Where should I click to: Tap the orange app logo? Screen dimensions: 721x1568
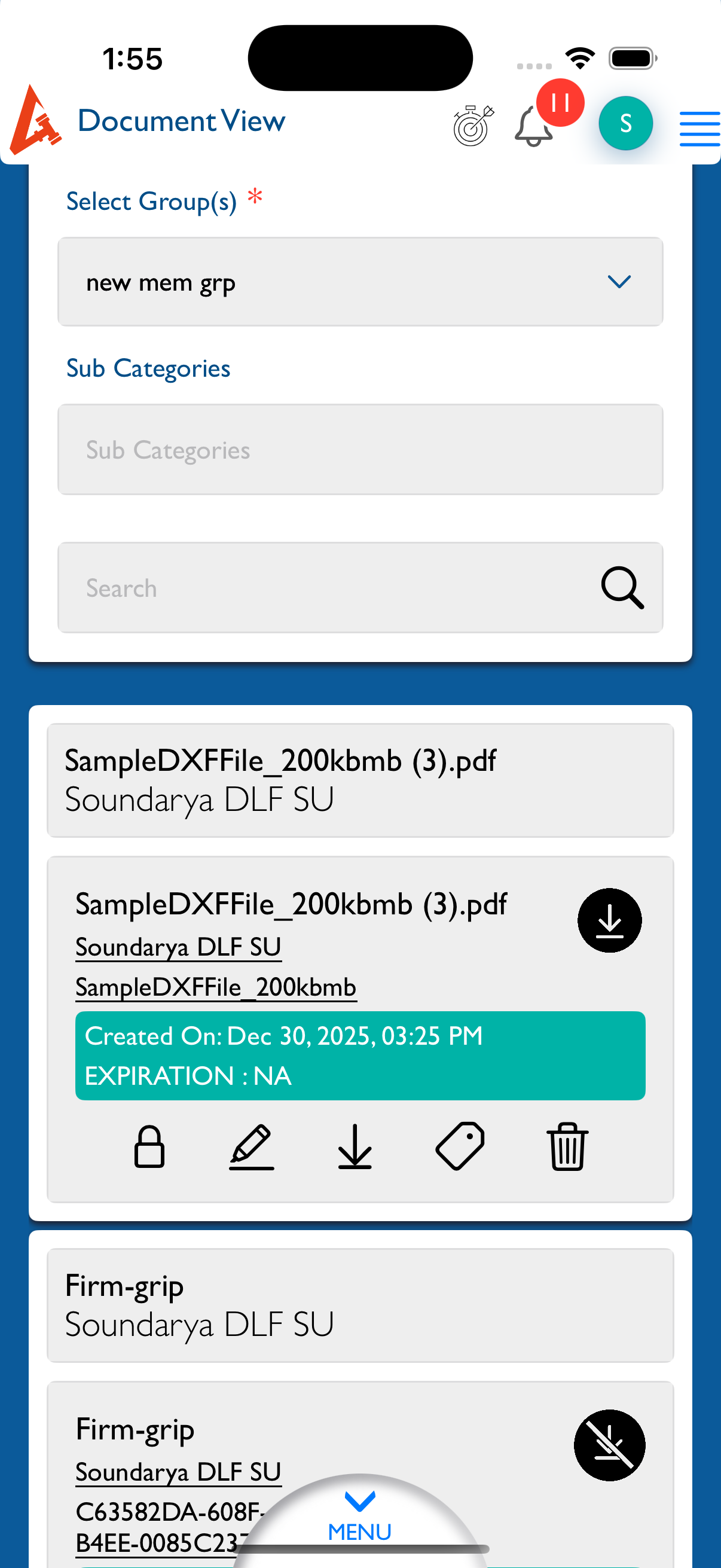pyautogui.click(x=35, y=121)
